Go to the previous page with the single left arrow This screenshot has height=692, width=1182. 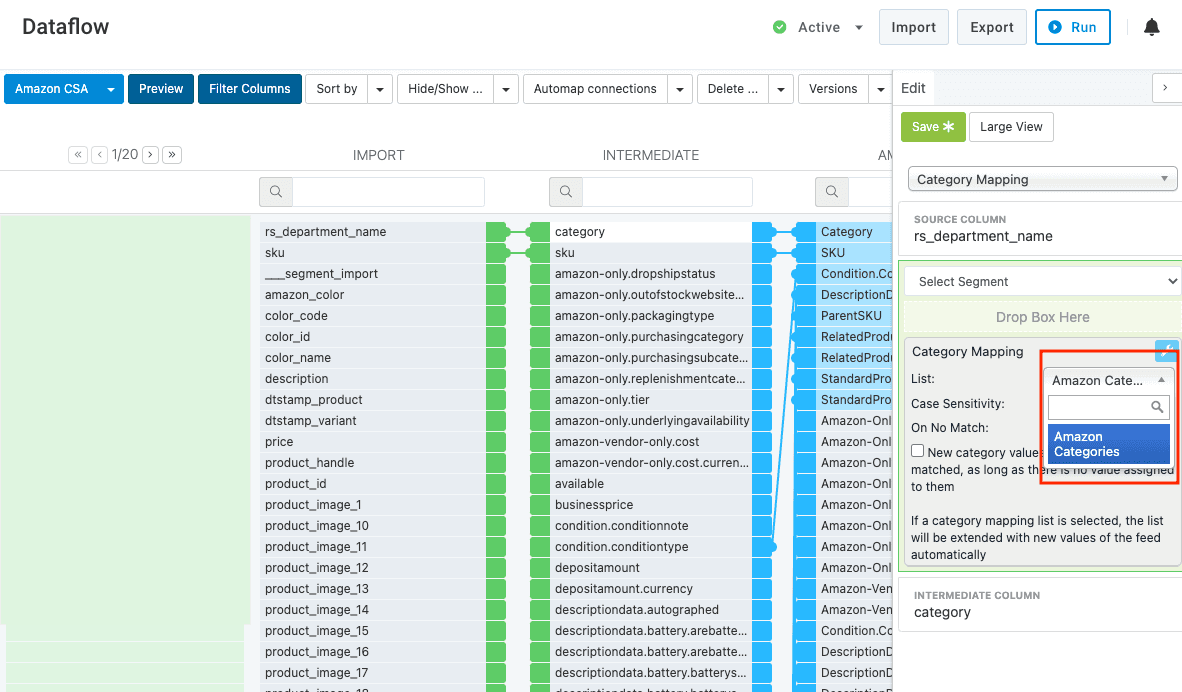point(100,155)
